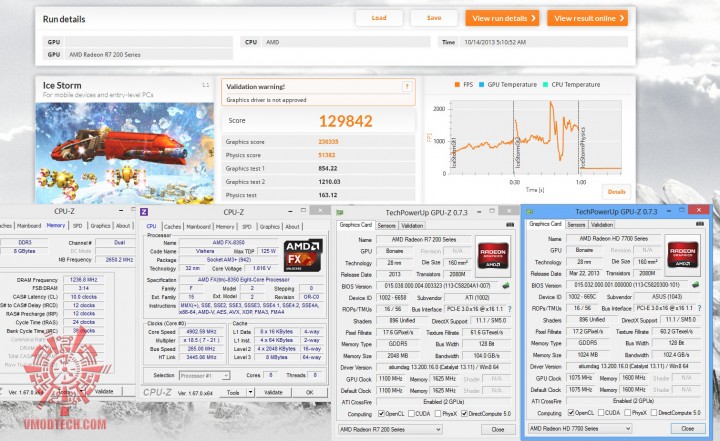Click View result online button

tap(588, 18)
